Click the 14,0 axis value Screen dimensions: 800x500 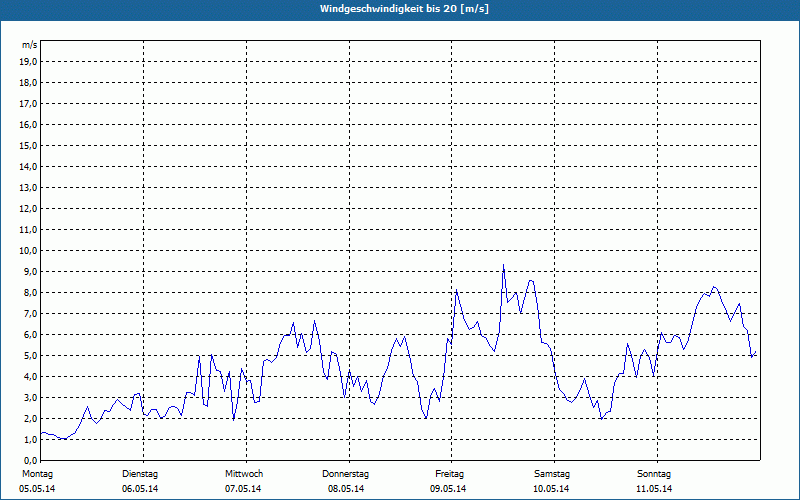29,166
